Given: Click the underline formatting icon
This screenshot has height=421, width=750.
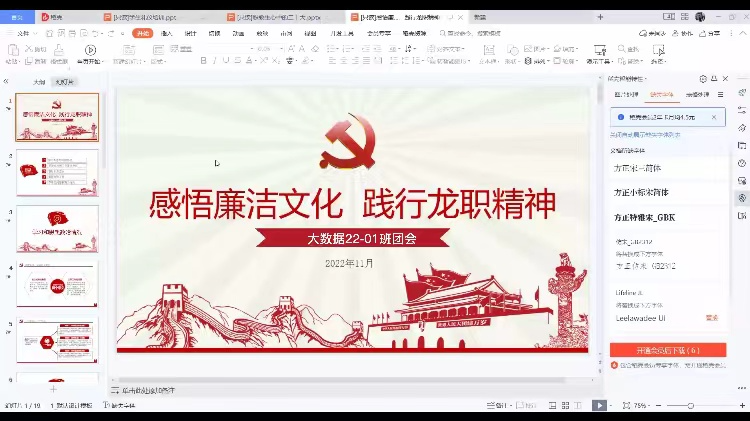Looking at the screenshot, I should [x=227, y=60].
